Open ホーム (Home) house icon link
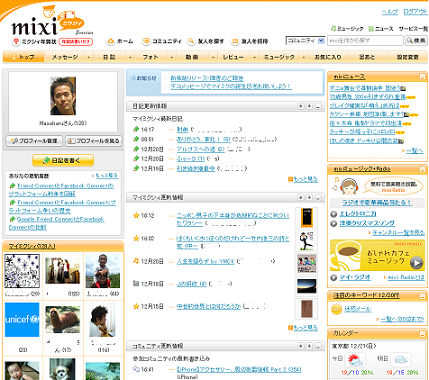The height and width of the screenshot is (380, 429). (x=120, y=41)
